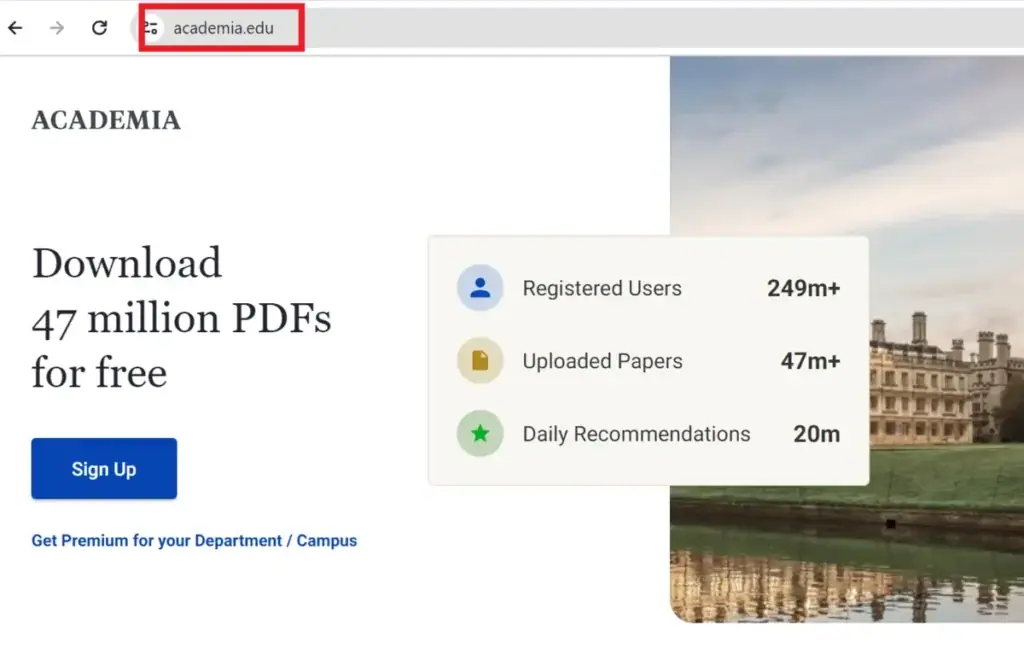Click the Download 47 million PDFs headline
This screenshot has height=648, width=1024.
pyautogui.click(x=182, y=317)
